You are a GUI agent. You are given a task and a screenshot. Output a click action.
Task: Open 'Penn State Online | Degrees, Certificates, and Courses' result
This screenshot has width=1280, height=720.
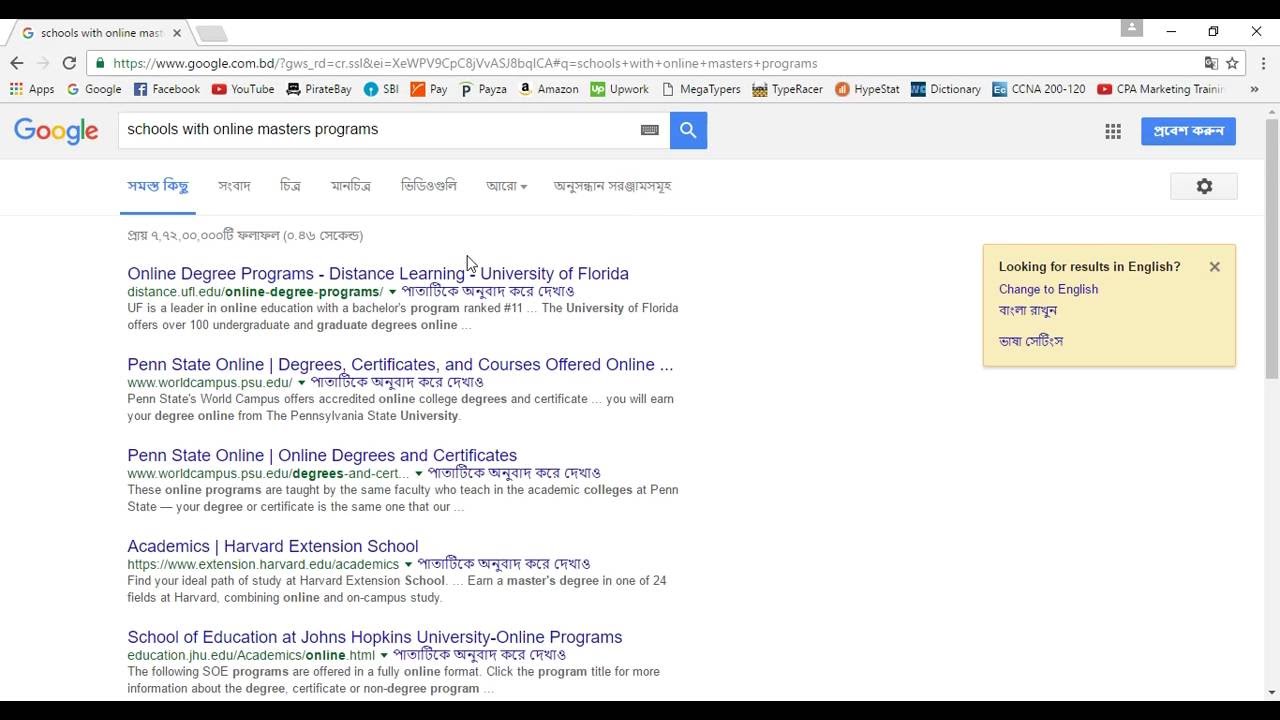click(x=400, y=364)
